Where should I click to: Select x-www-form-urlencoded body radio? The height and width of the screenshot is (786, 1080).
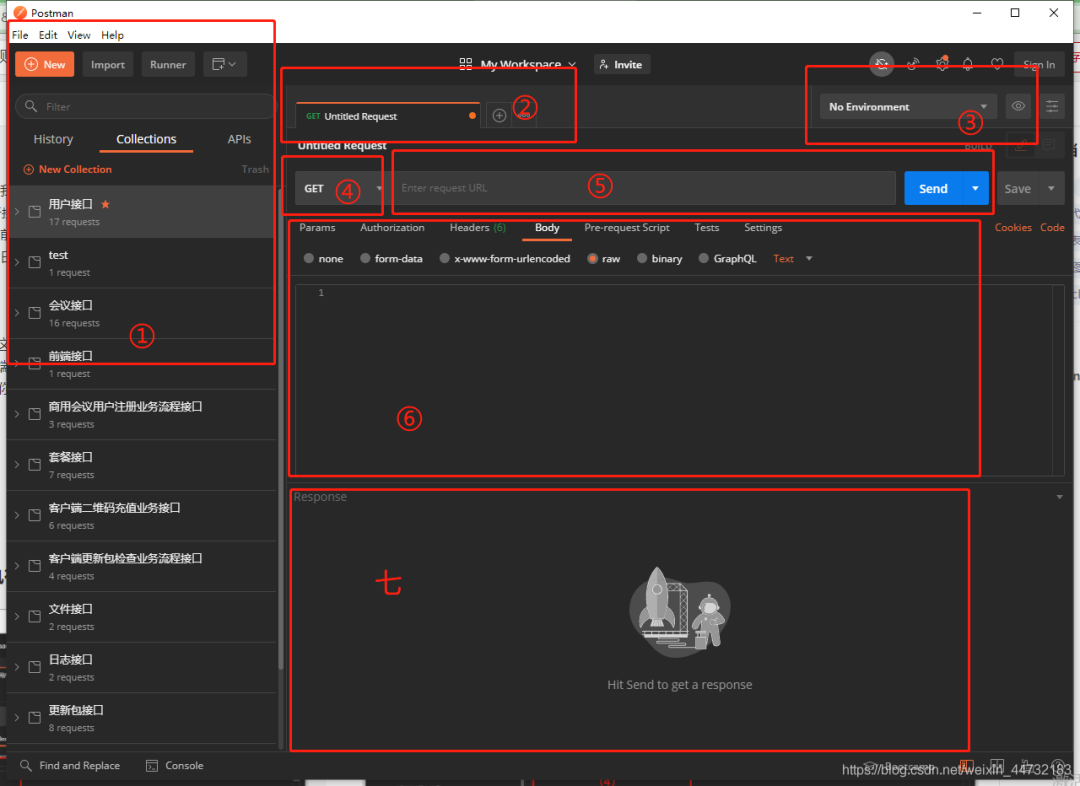[445, 258]
